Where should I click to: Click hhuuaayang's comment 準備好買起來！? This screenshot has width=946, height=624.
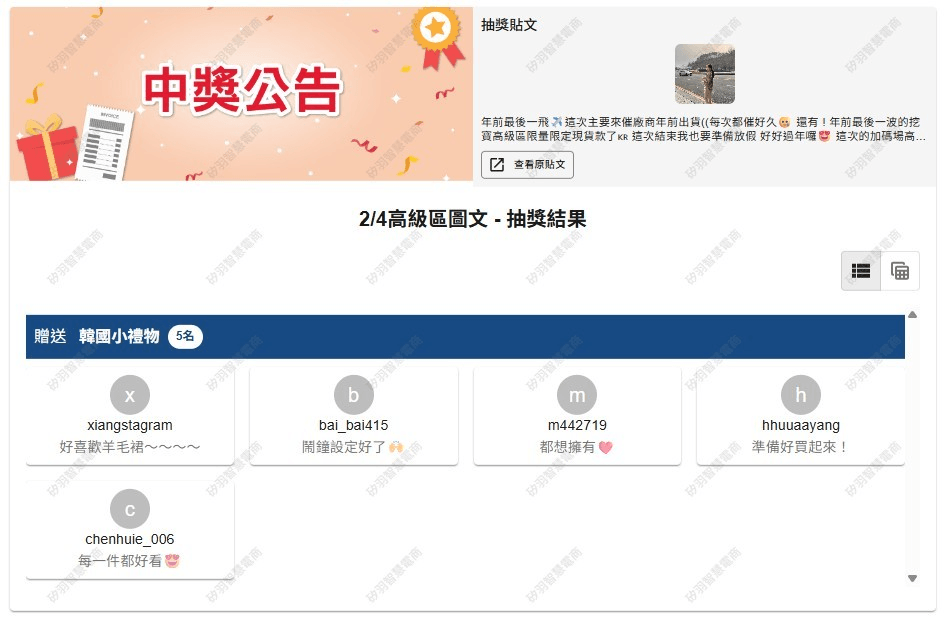click(800, 447)
